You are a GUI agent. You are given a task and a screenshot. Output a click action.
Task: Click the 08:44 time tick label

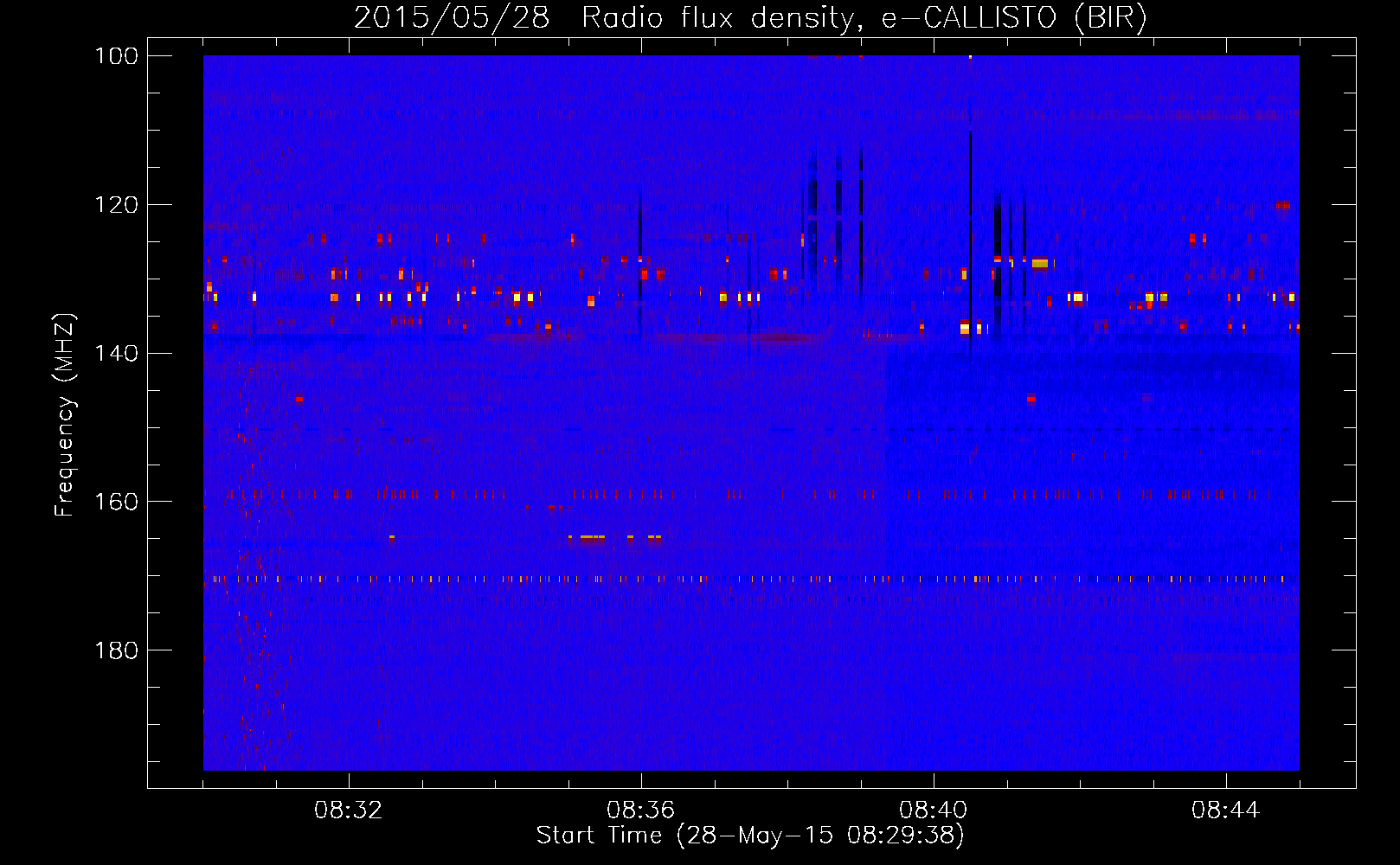[1226, 811]
